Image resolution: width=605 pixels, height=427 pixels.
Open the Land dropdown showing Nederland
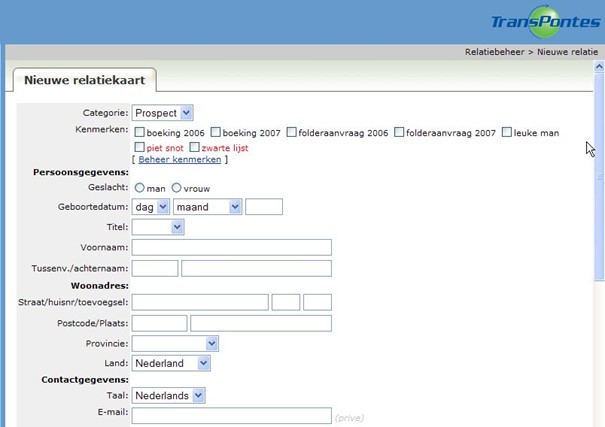pyautogui.click(x=171, y=363)
